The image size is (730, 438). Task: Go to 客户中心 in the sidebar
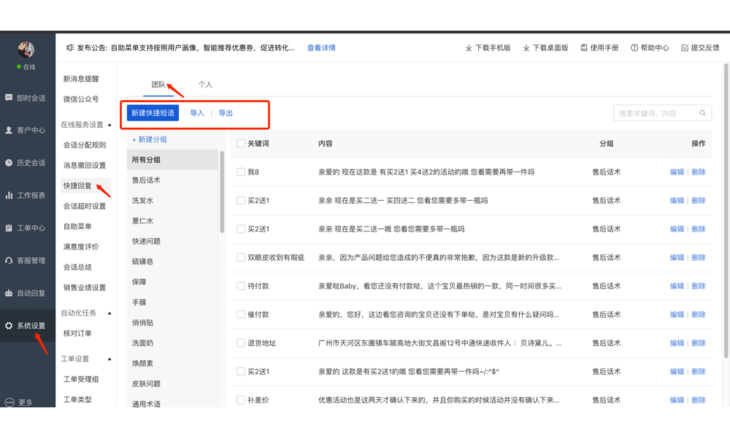pos(25,130)
